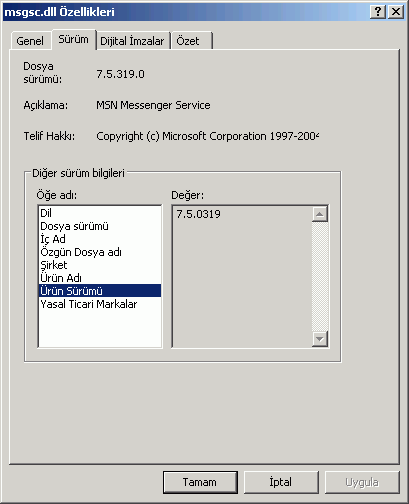Click the 7.5.0319 value text field
The width and height of the screenshot is (409, 504).
(x=242, y=276)
